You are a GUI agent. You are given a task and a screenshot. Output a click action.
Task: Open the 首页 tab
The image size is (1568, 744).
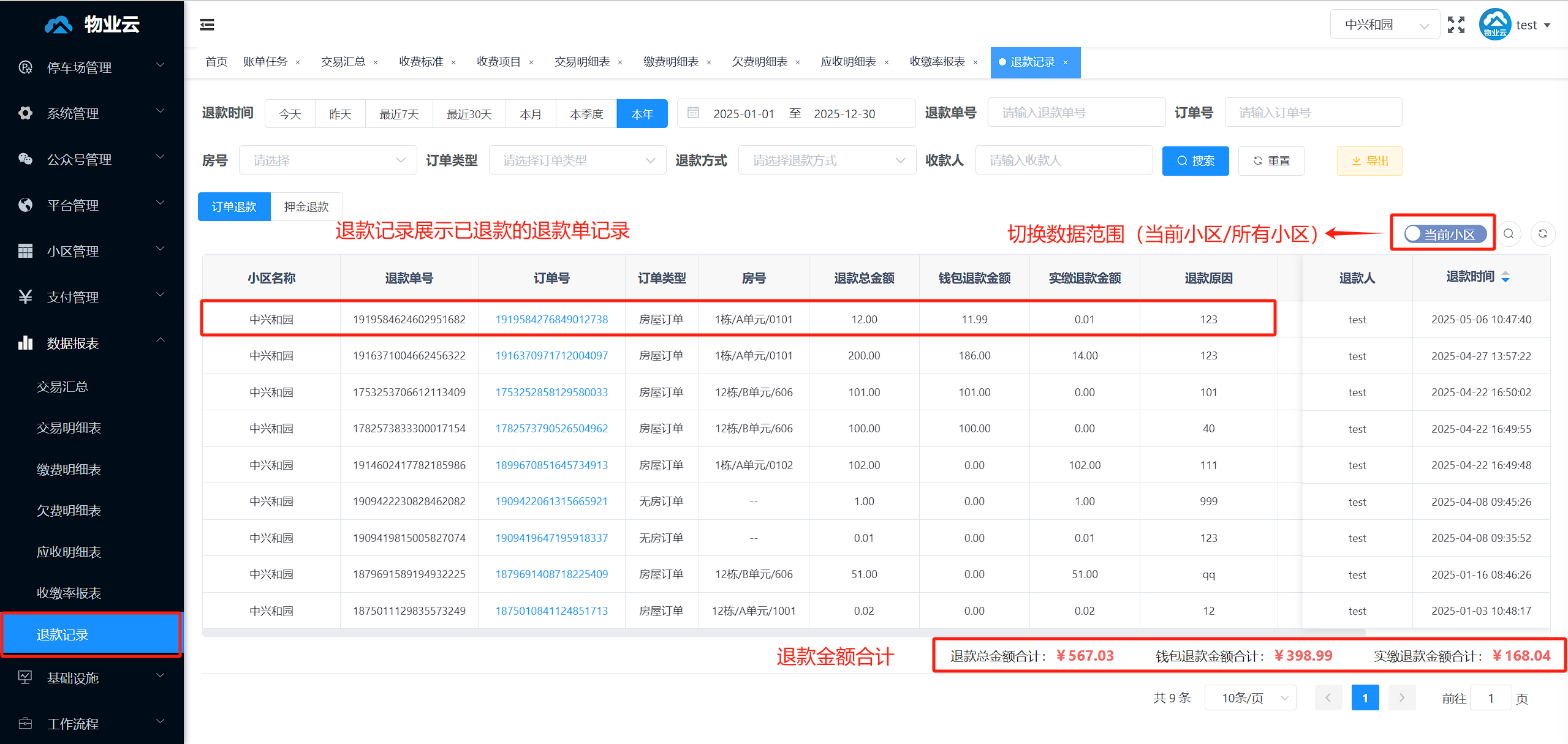pos(216,62)
